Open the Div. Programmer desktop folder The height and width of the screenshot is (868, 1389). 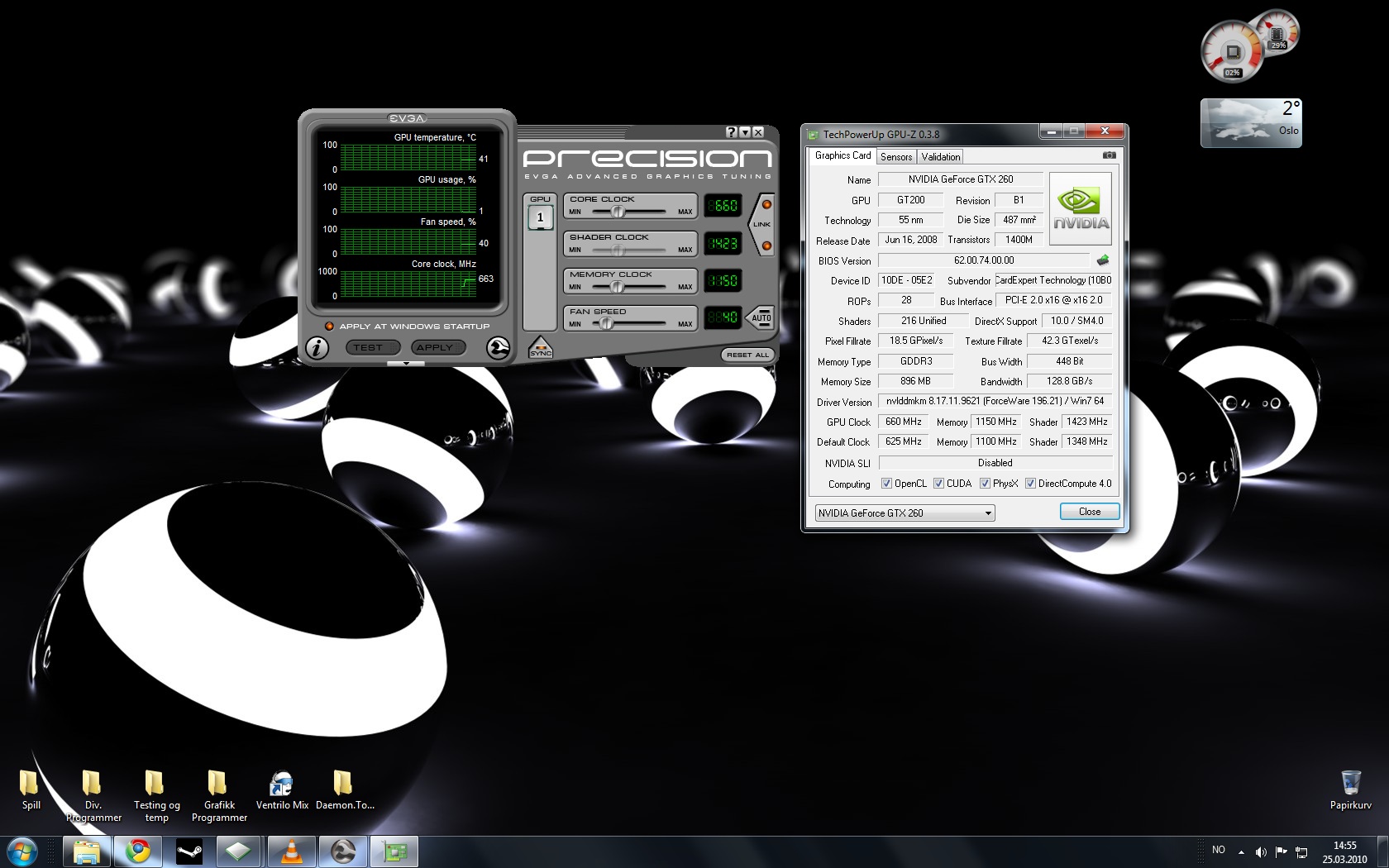(x=93, y=795)
